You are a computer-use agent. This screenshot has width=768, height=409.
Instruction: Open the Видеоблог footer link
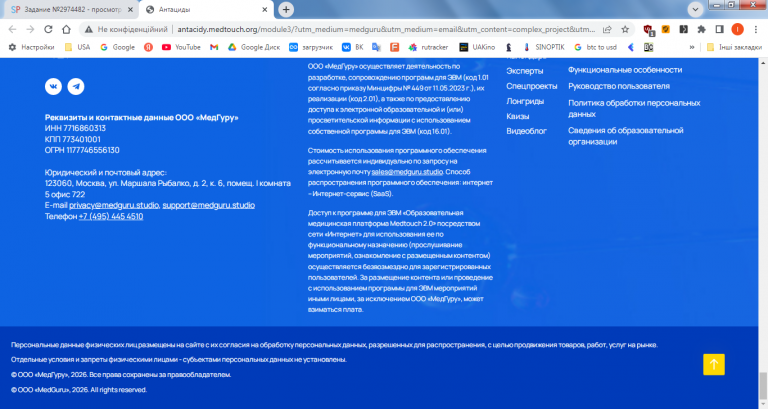[527, 131]
